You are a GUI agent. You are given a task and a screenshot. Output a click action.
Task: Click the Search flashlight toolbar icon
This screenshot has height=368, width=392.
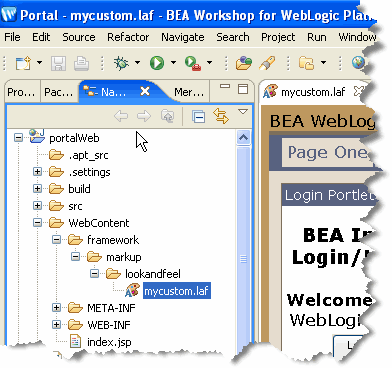(267, 63)
